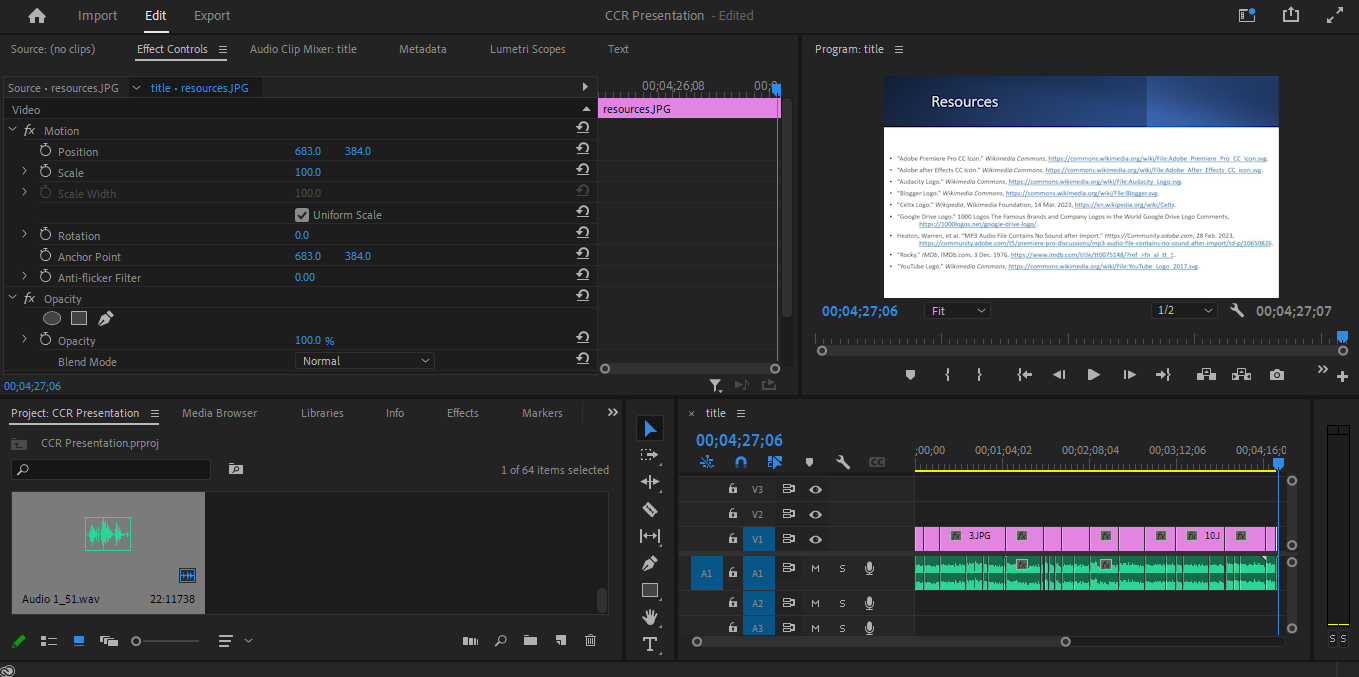Image resolution: width=1359 pixels, height=677 pixels.
Task: Open Timeline display settings wrench
Action: tap(842, 462)
